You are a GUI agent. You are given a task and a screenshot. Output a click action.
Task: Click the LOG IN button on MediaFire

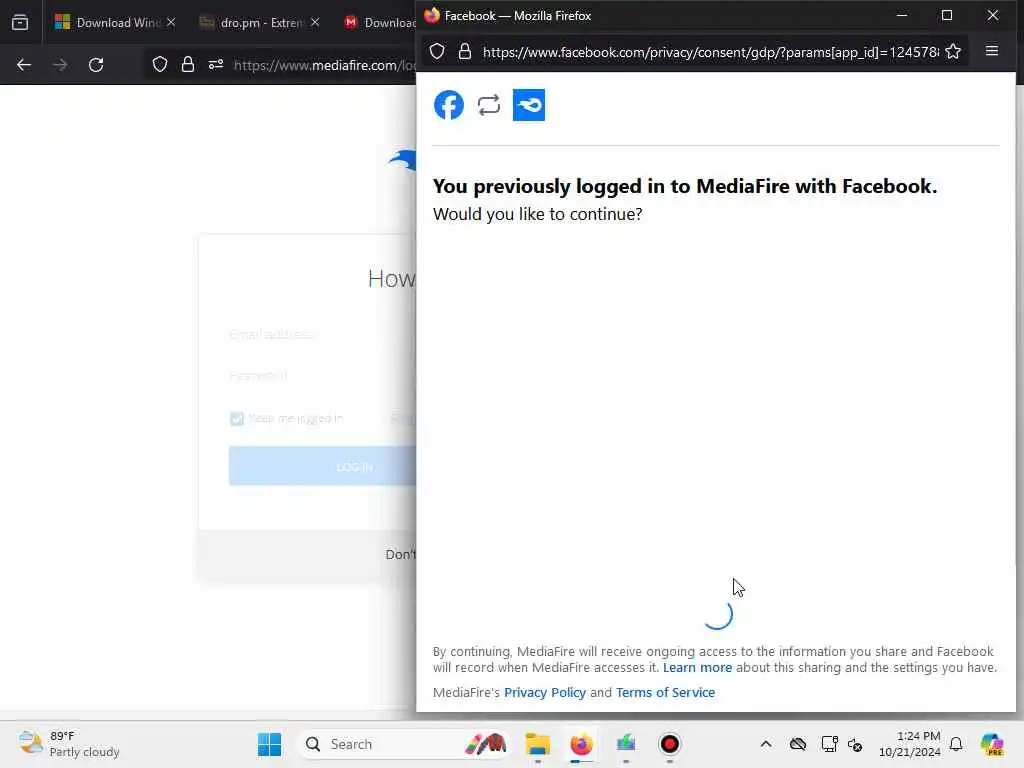323,466
